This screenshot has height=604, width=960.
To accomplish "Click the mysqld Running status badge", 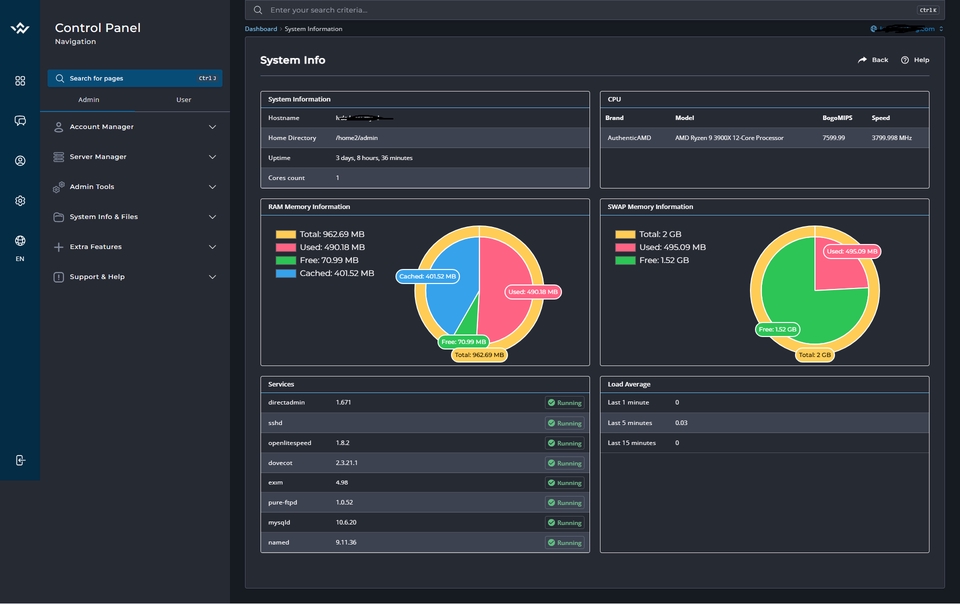I will coord(564,523).
